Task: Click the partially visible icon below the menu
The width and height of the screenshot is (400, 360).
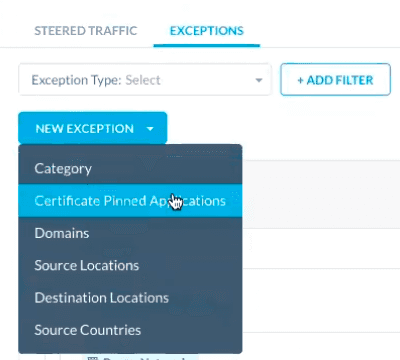Action: pyautogui.click(x=92, y=358)
